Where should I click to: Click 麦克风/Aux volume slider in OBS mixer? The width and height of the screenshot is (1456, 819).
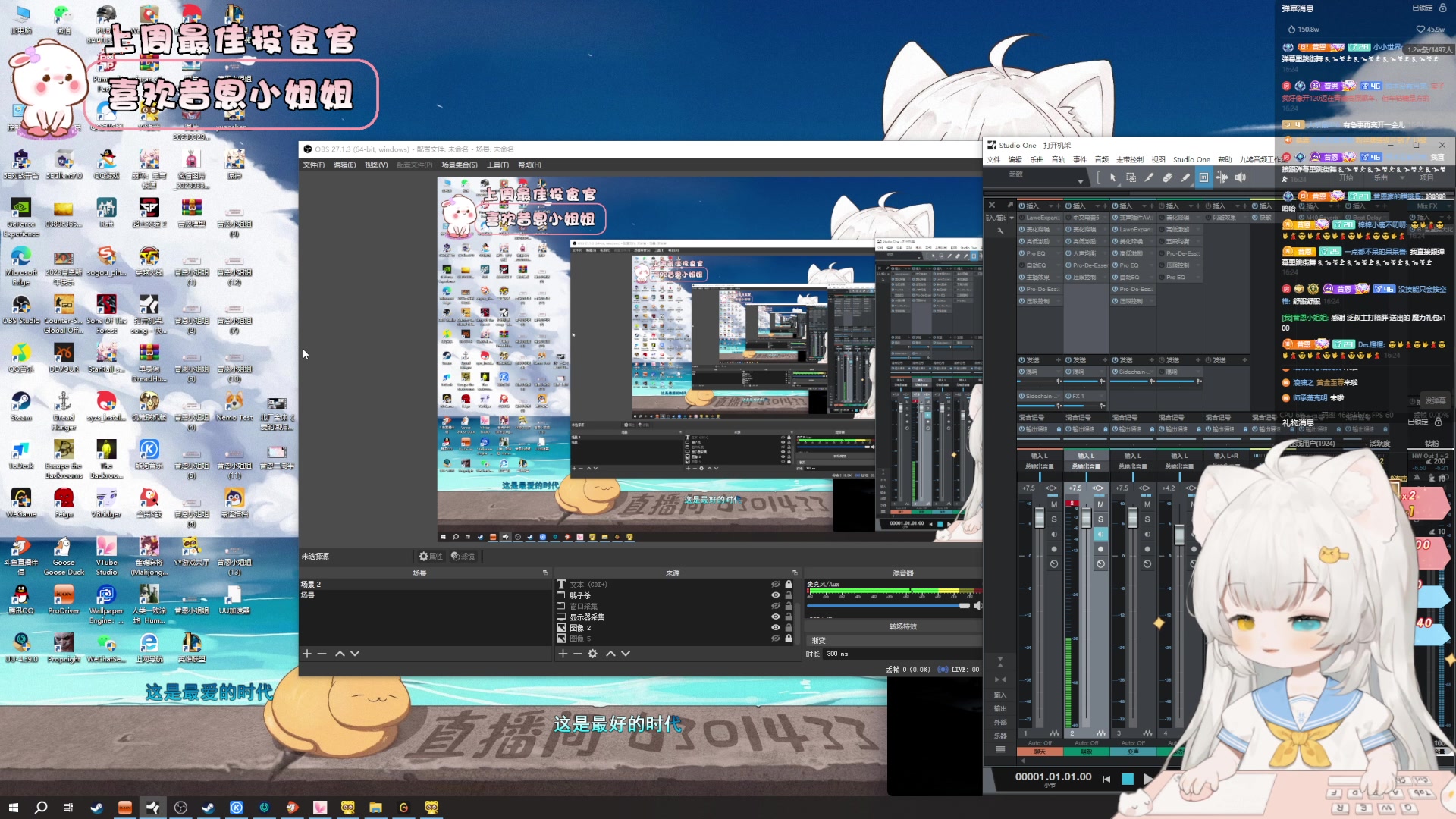[x=887, y=606]
